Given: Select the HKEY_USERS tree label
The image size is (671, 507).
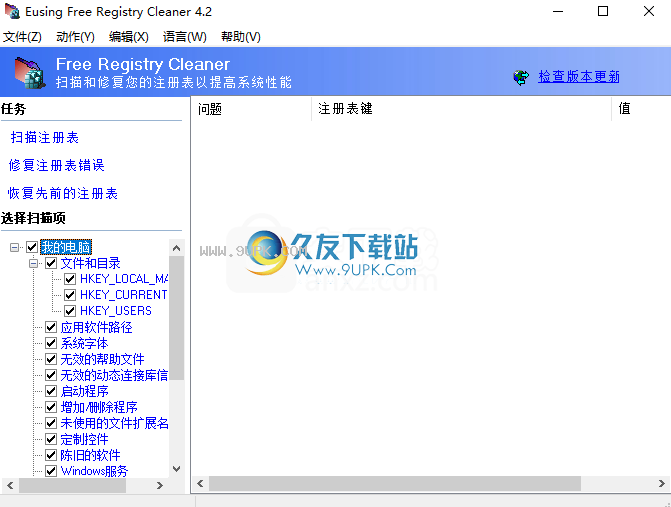Looking at the screenshot, I should 116,311.
